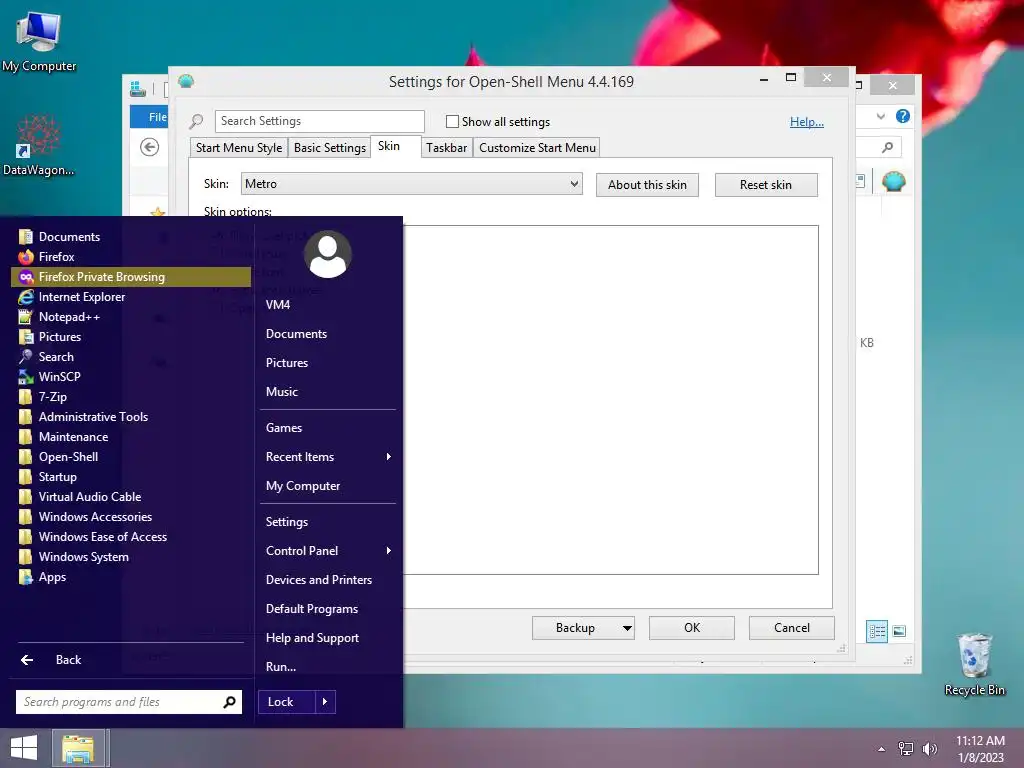Open the DataWagon desktop shortcut
The image size is (1024, 768).
coord(38,145)
